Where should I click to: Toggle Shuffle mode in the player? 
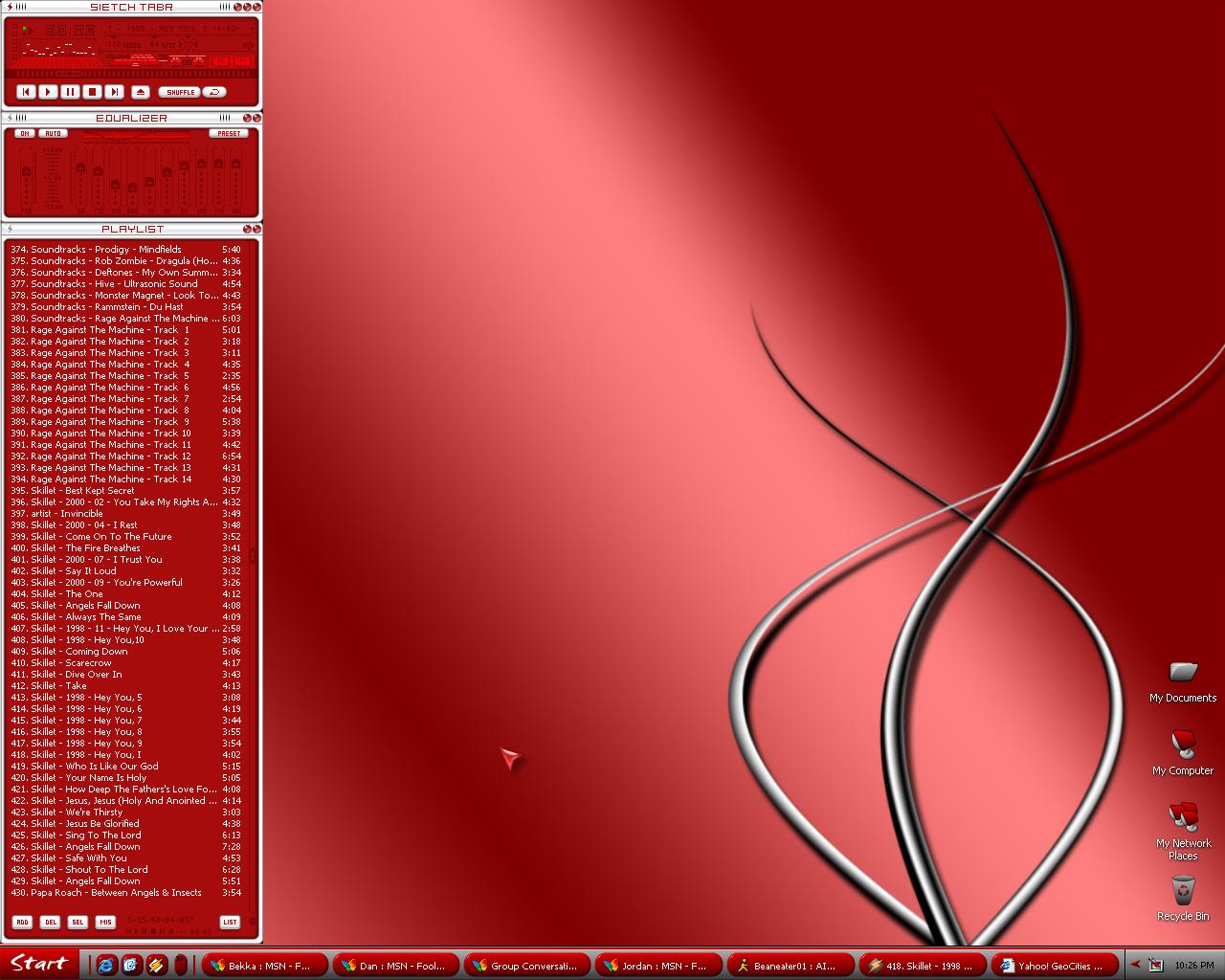click(x=180, y=92)
